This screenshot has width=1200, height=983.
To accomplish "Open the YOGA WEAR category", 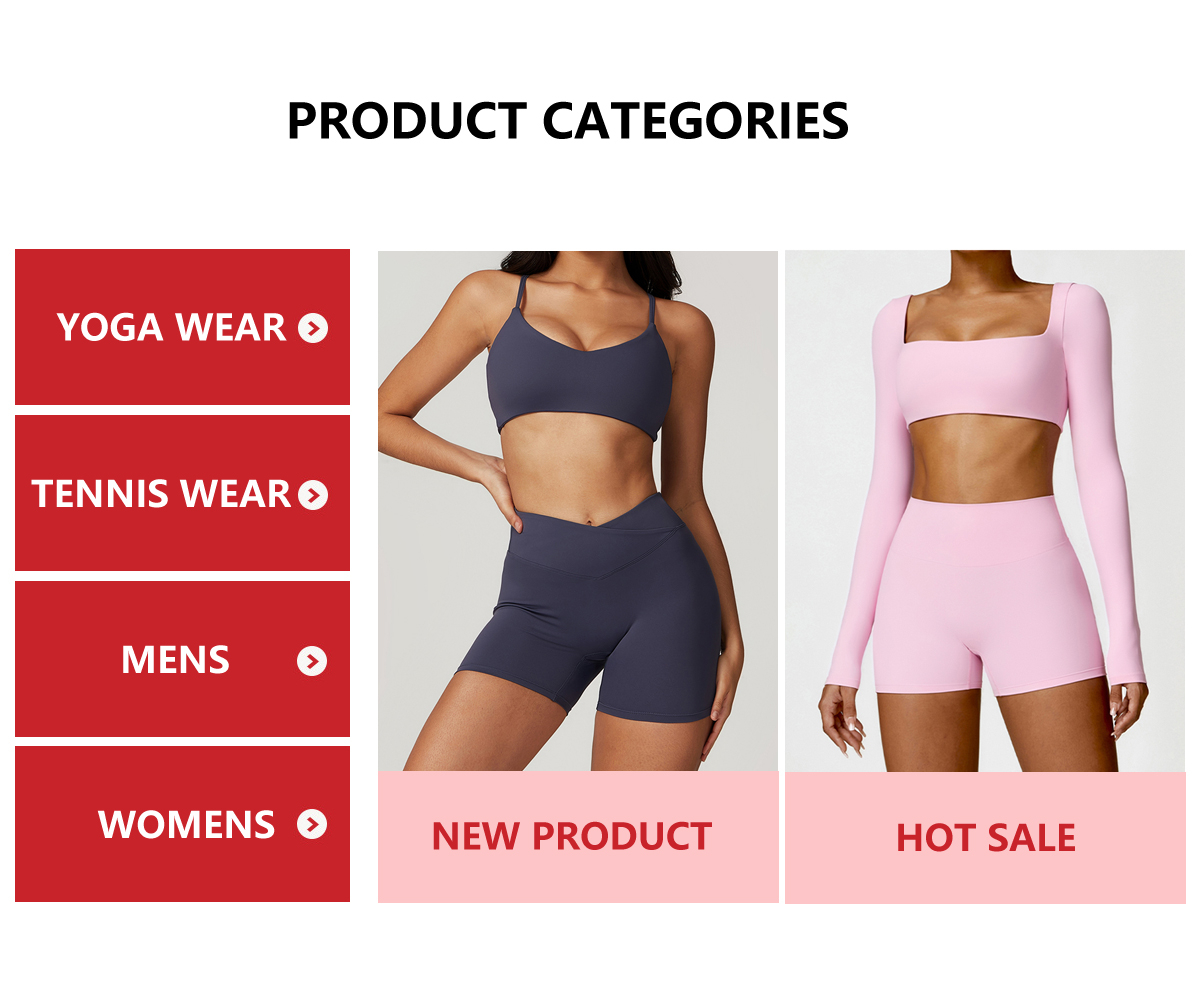I will [182, 327].
